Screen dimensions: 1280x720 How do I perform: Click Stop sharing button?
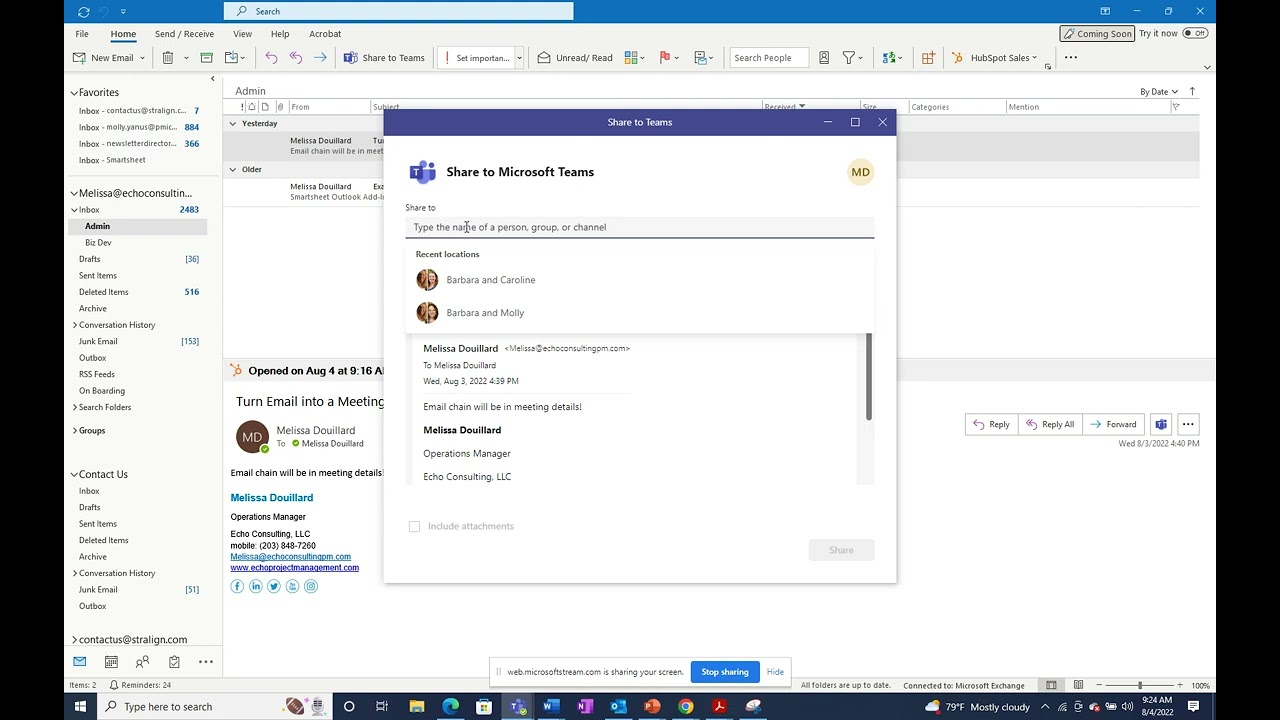coord(725,672)
